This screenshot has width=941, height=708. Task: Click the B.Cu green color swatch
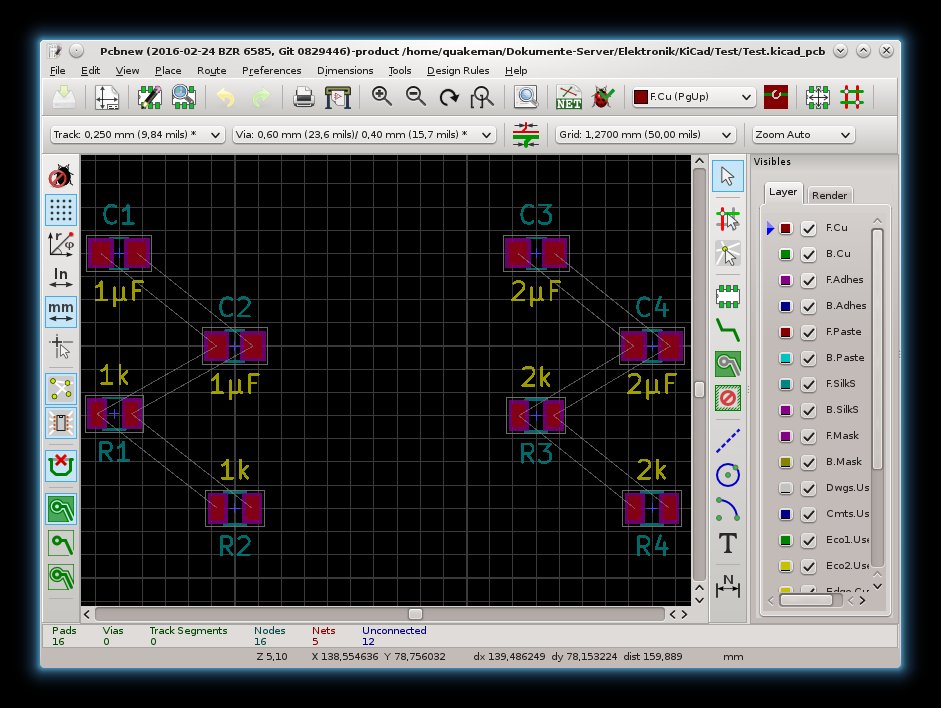coord(786,254)
